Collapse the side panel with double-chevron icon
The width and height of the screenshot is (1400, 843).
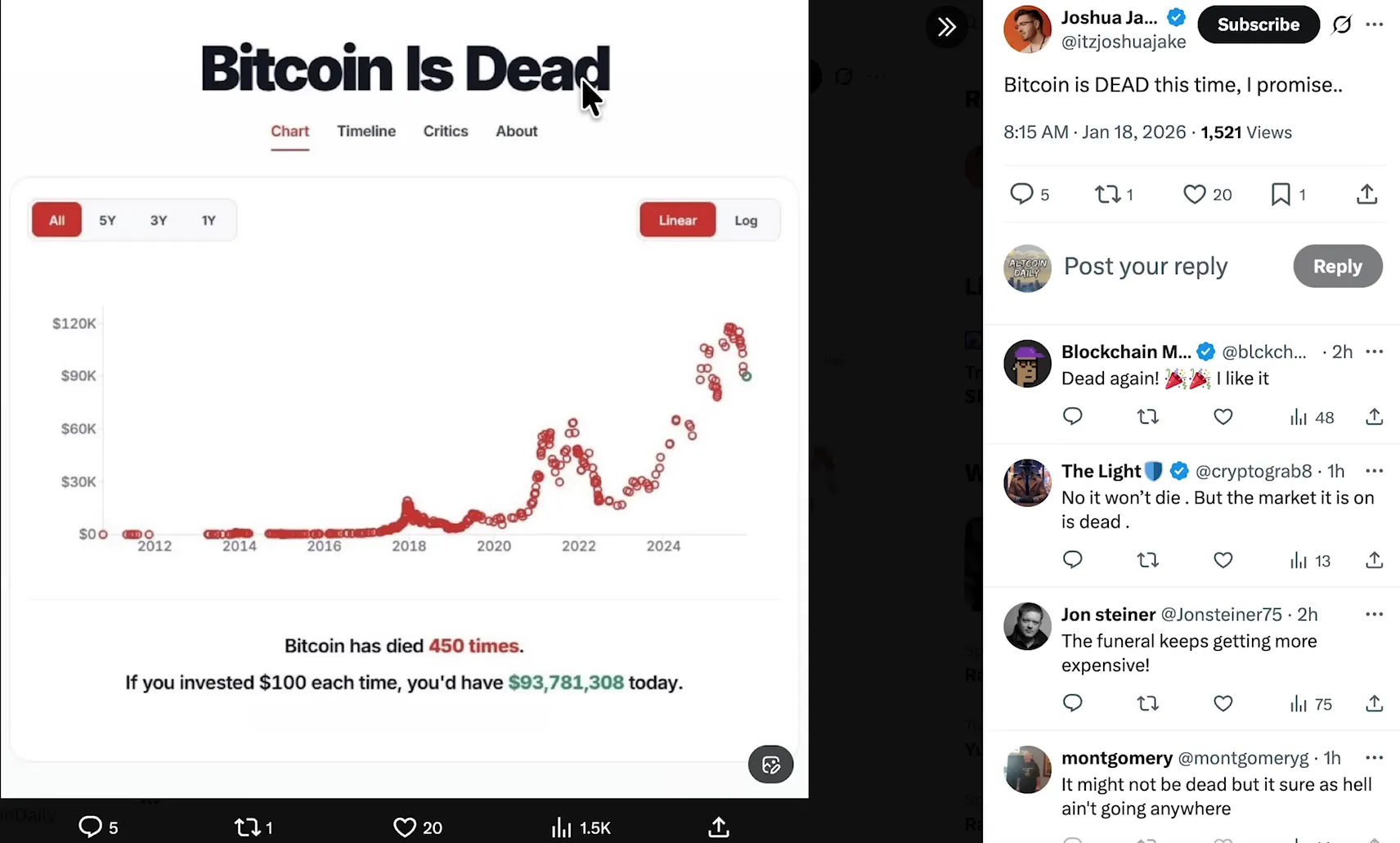947,27
